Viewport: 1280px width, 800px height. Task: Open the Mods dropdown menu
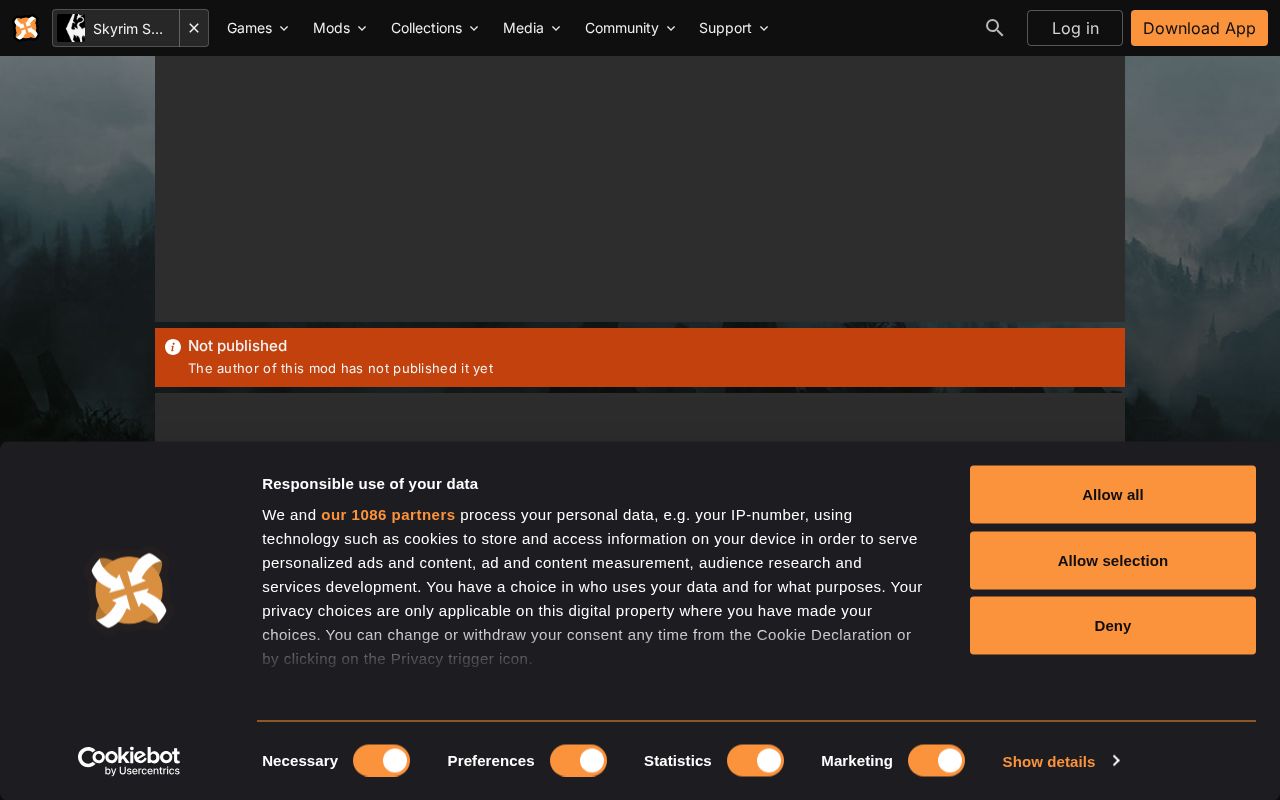(340, 28)
